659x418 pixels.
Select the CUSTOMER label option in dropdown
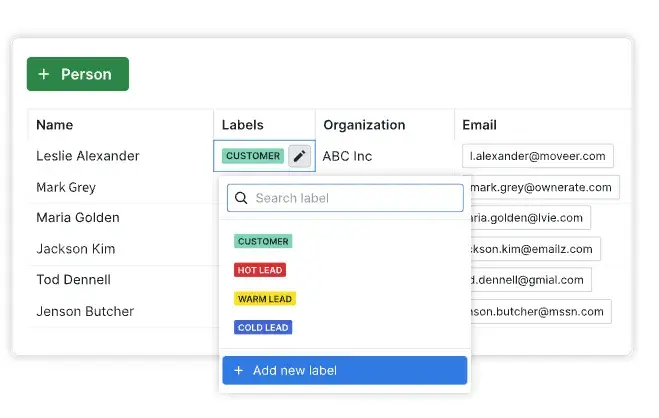[x=263, y=241]
